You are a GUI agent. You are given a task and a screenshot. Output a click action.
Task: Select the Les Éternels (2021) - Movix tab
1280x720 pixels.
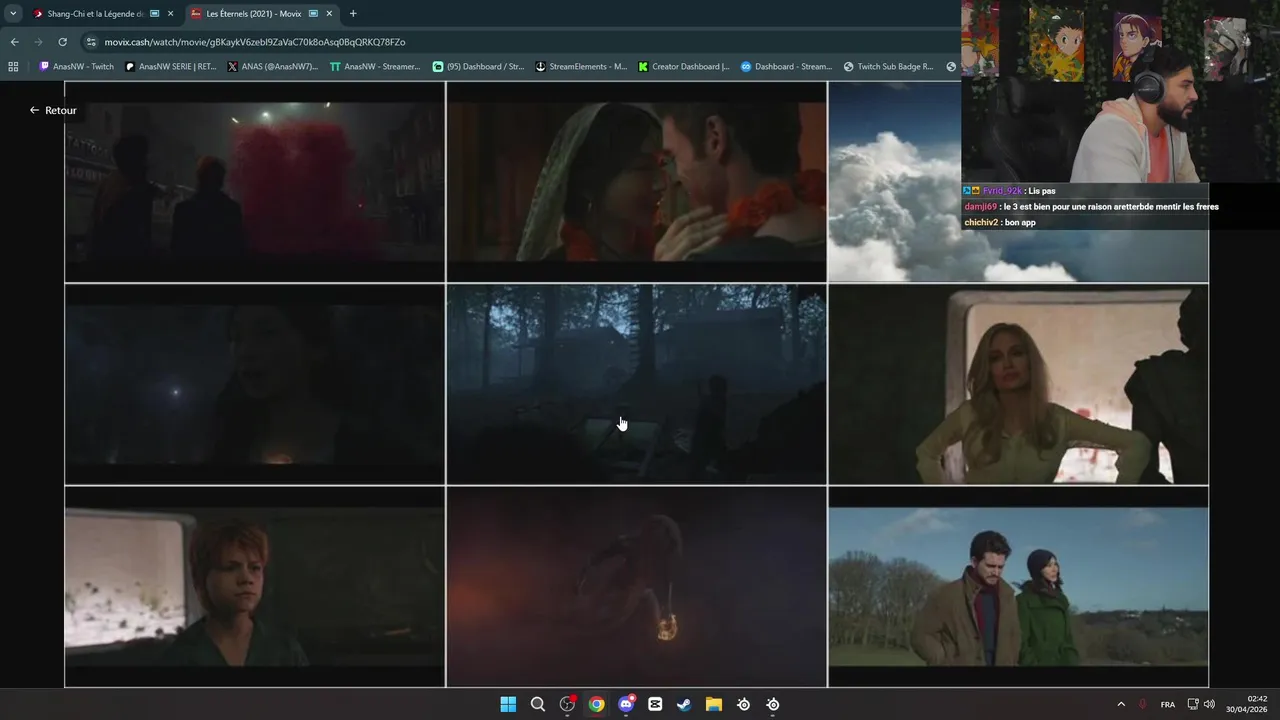pyautogui.click(x=261, y=14)
